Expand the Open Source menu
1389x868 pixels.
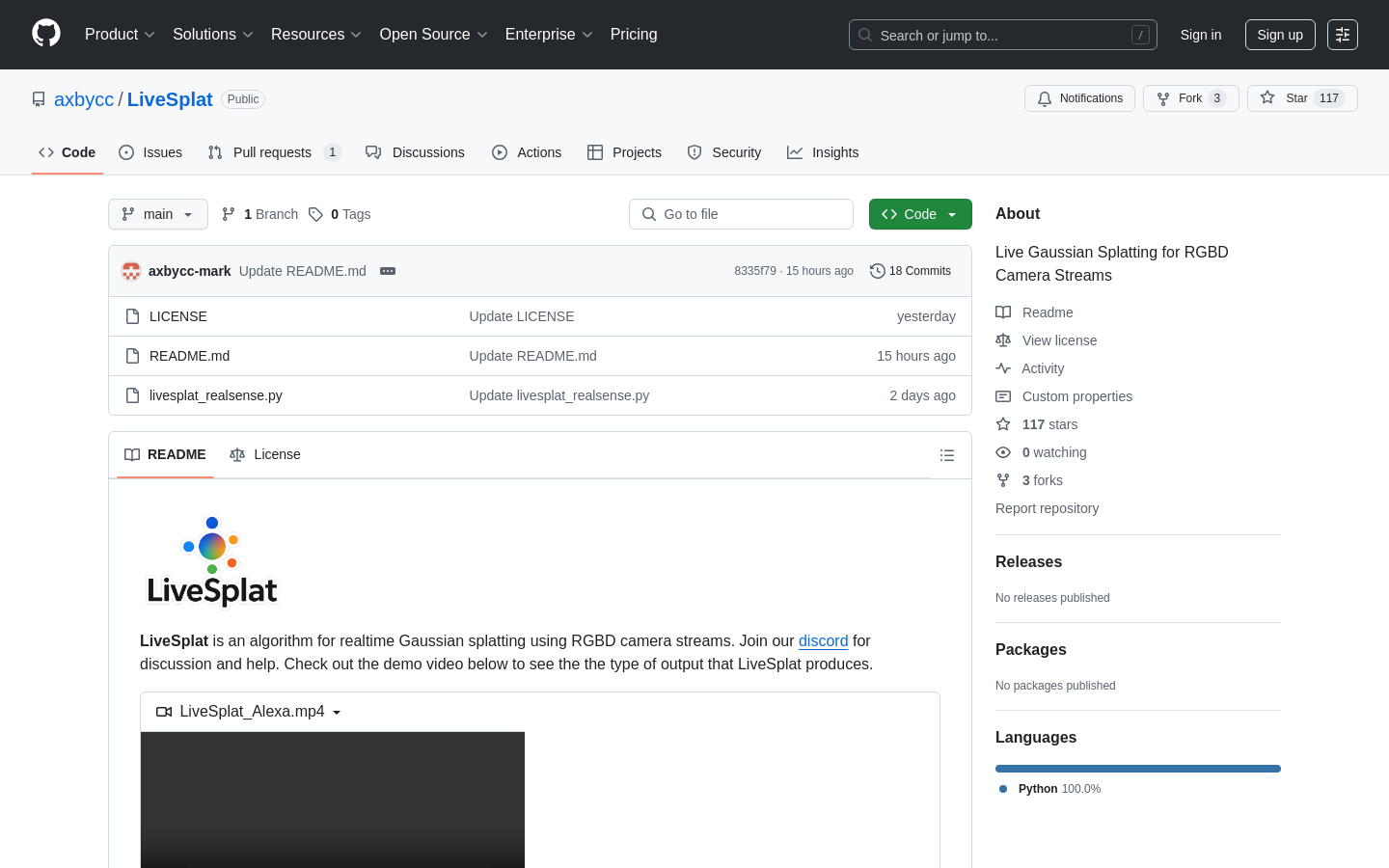pos(433,35)
